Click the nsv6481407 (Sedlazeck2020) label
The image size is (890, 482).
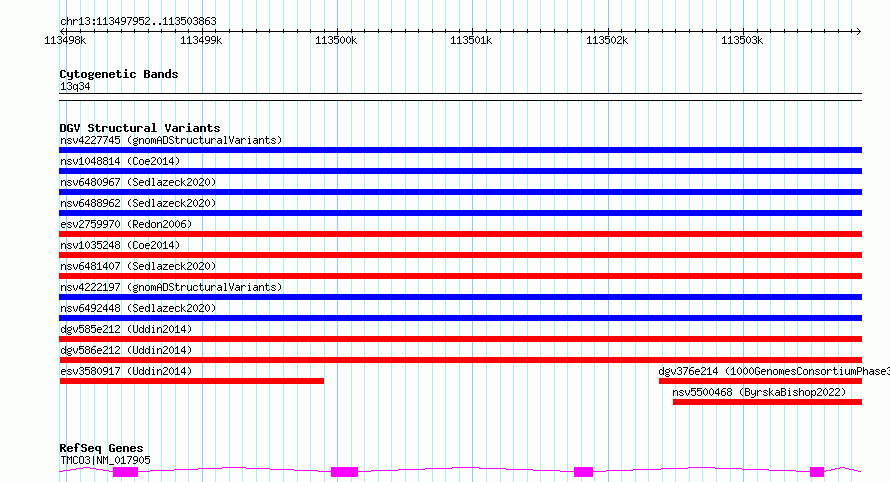coord(138,266)
